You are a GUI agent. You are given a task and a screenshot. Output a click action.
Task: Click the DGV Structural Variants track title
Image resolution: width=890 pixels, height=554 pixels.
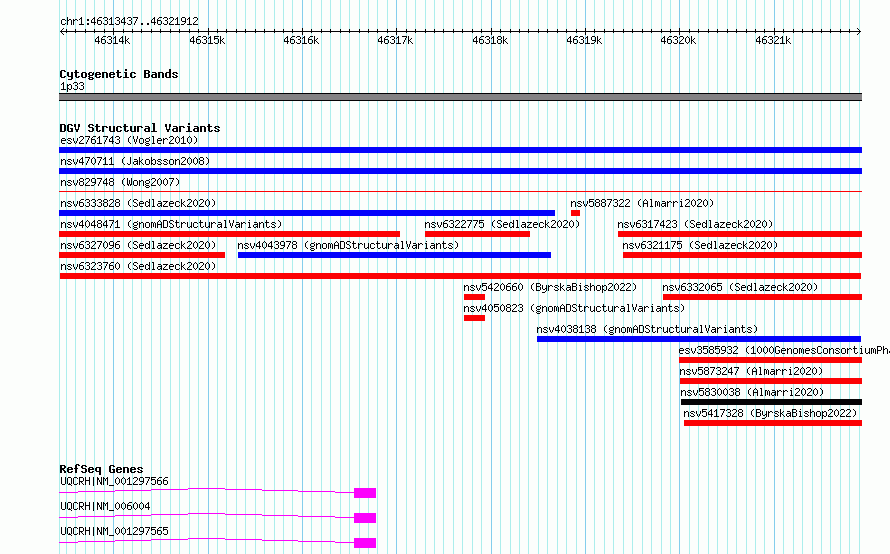140,128
